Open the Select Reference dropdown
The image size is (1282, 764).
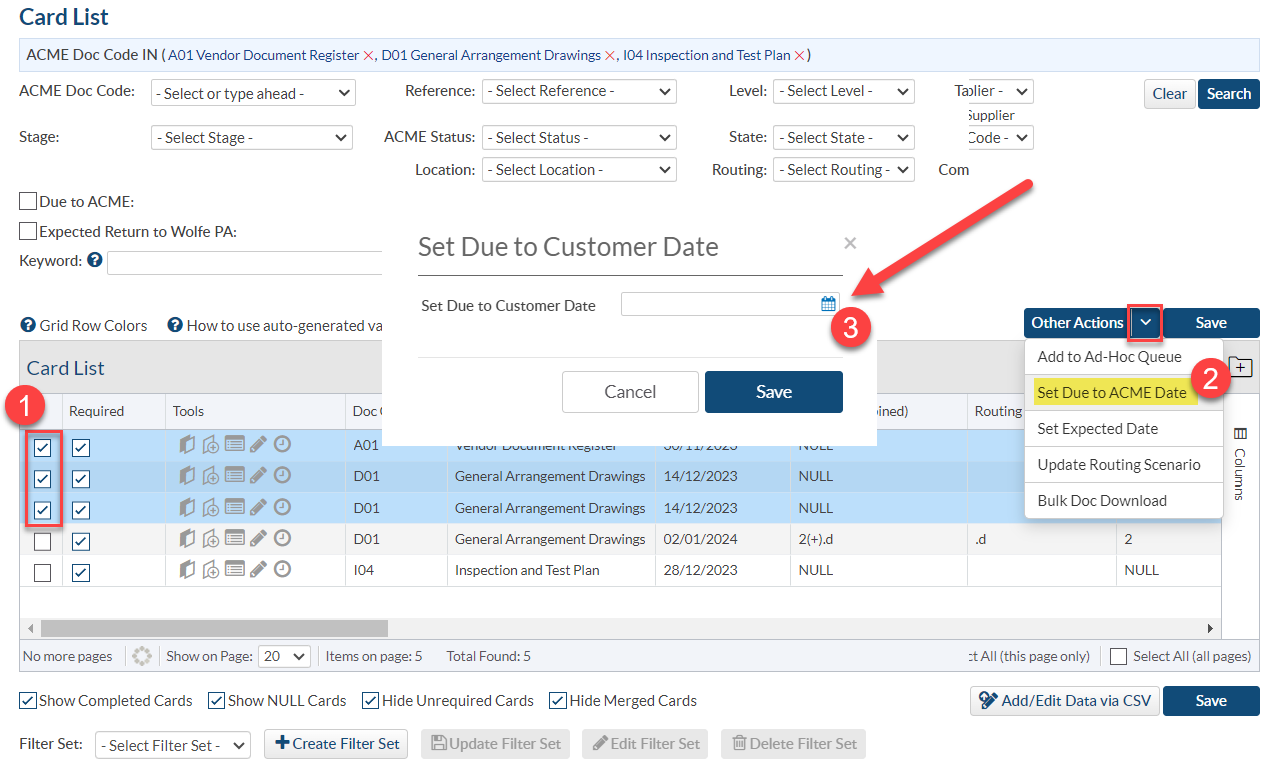click(x=579, y=91)
